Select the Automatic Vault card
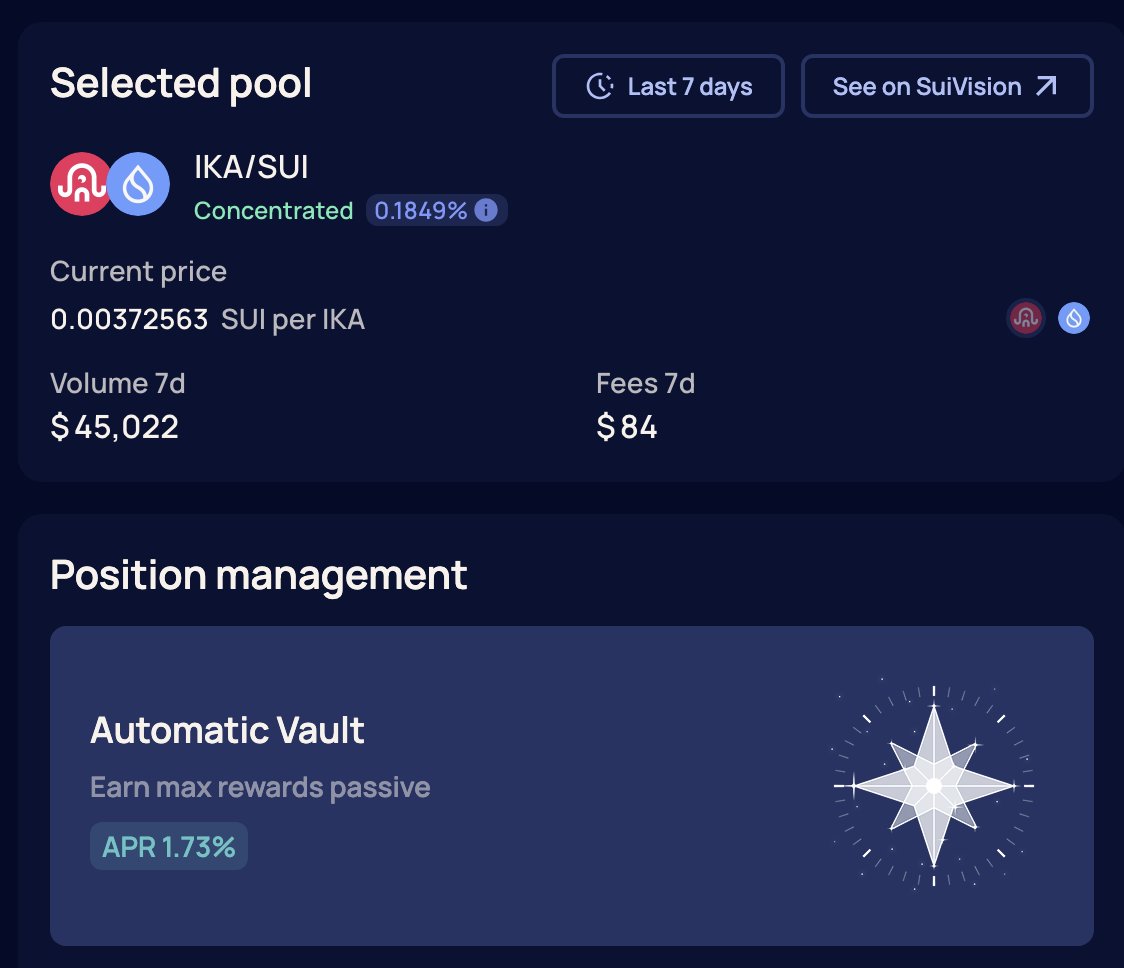The image size is (1124, 968). (x=571, y=785)
